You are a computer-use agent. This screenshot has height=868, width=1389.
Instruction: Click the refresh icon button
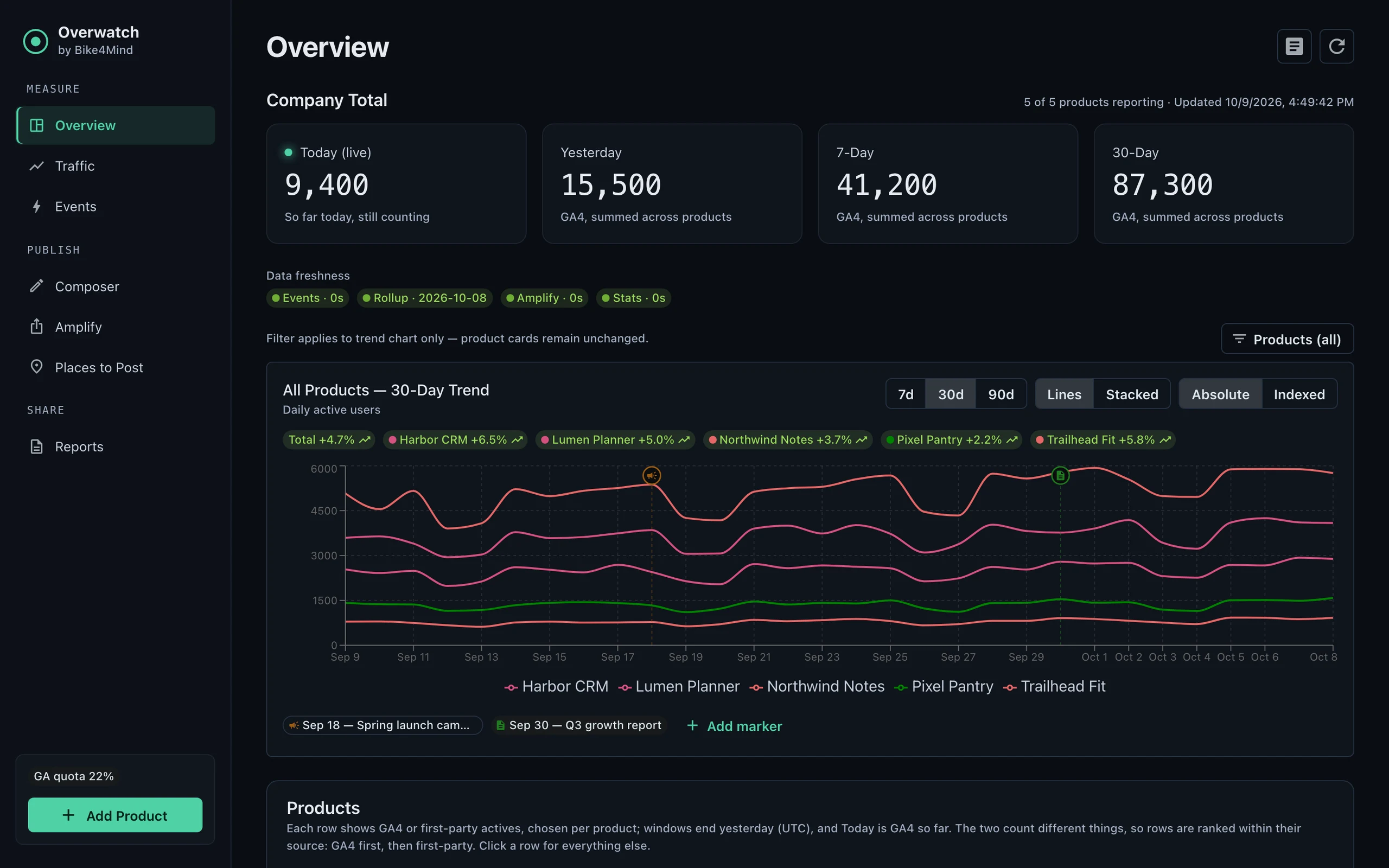[x=1336, y=46]
